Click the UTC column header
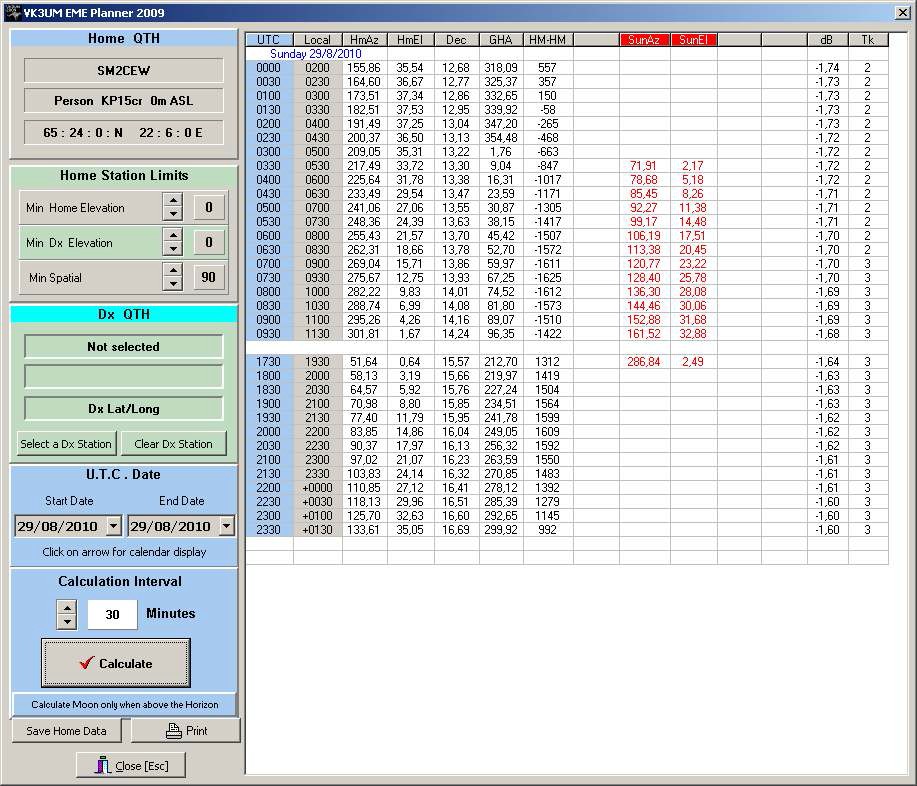 [268, 40]
